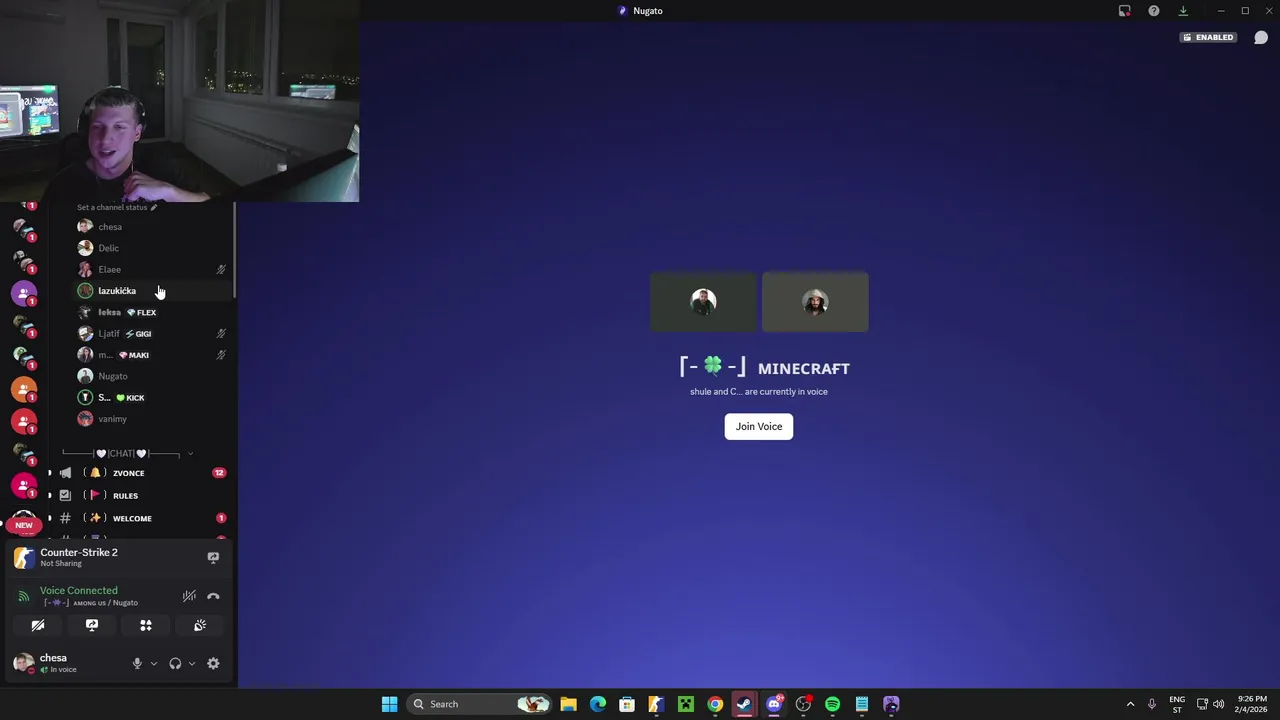Share Counter-Strike 2 screen icon

pyautogui.click(x=213, y=558)
